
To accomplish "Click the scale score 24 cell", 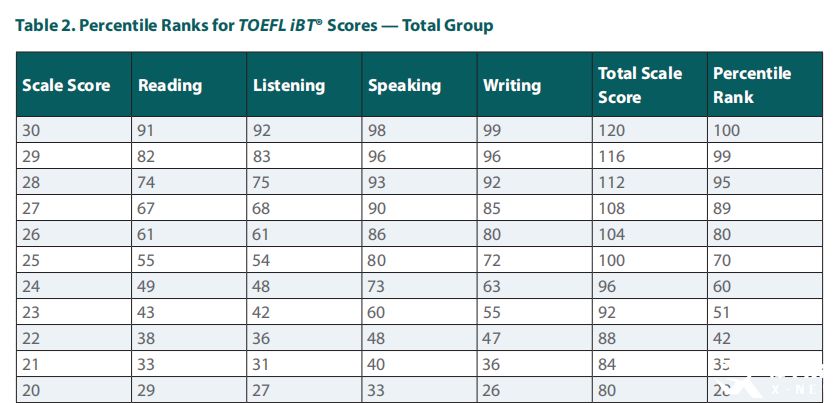I will 74,286.
